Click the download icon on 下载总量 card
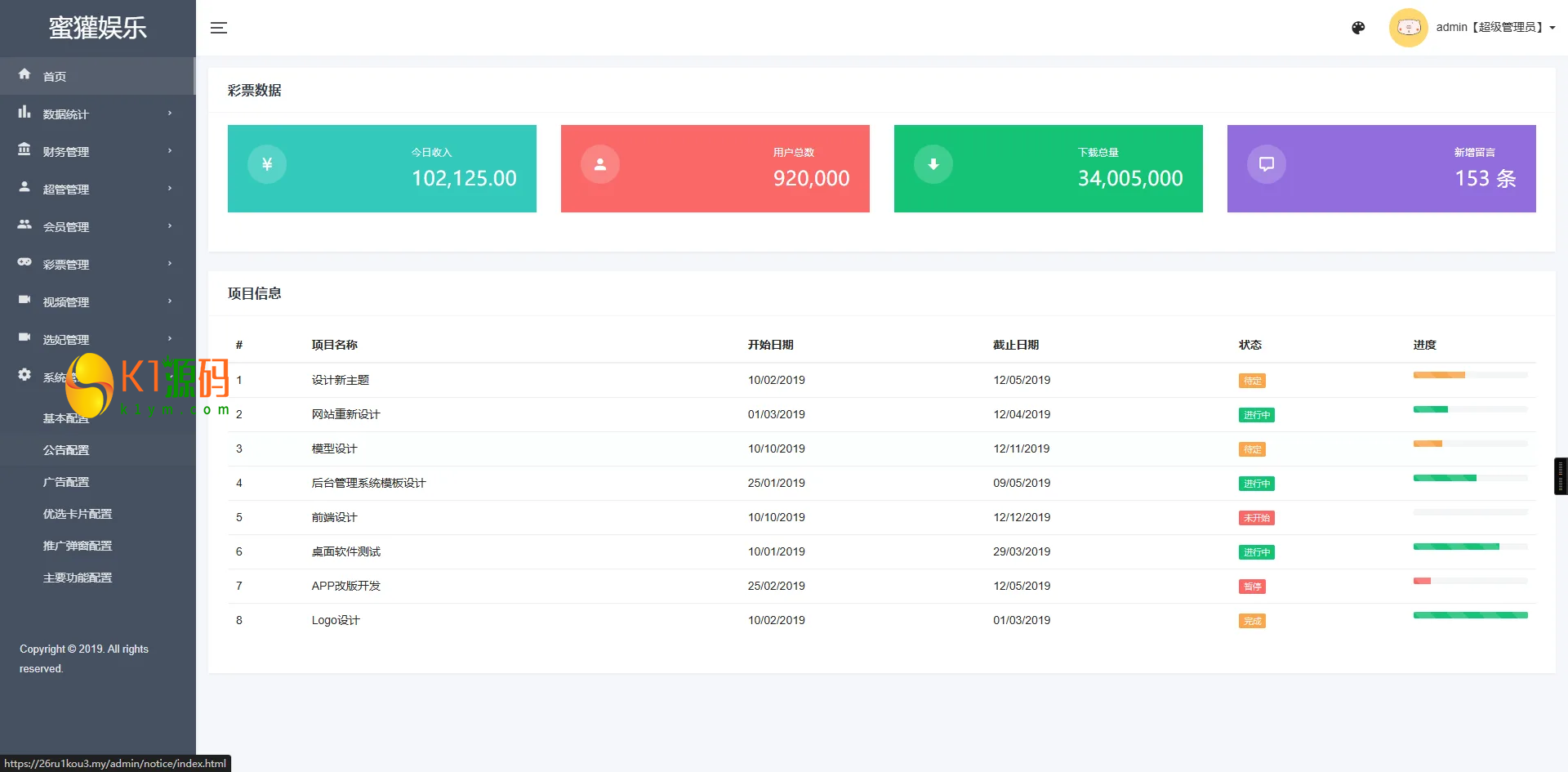This screenshot has height=772, width=1568. (933, 164)
